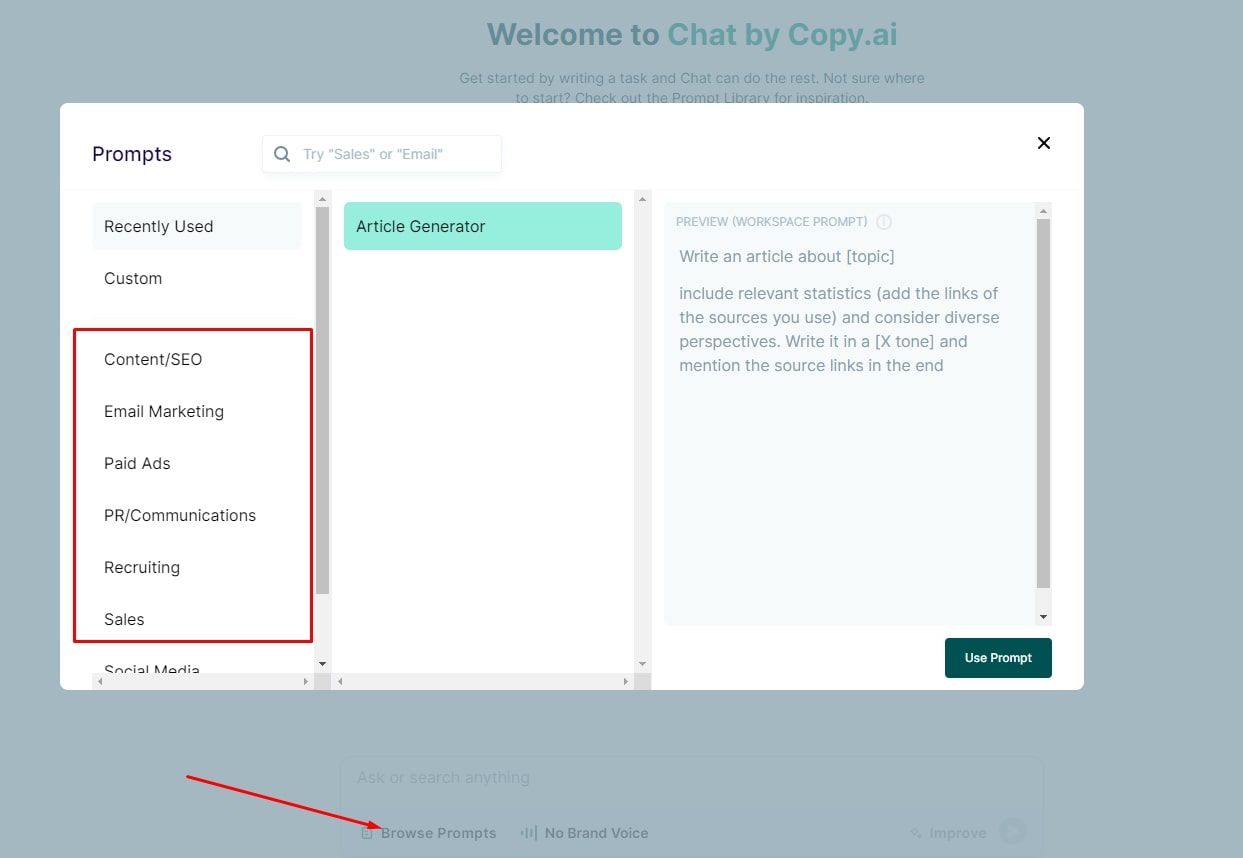
Task: Click the search magnifier icon in Prompts
Action: [x=282, y=154]
